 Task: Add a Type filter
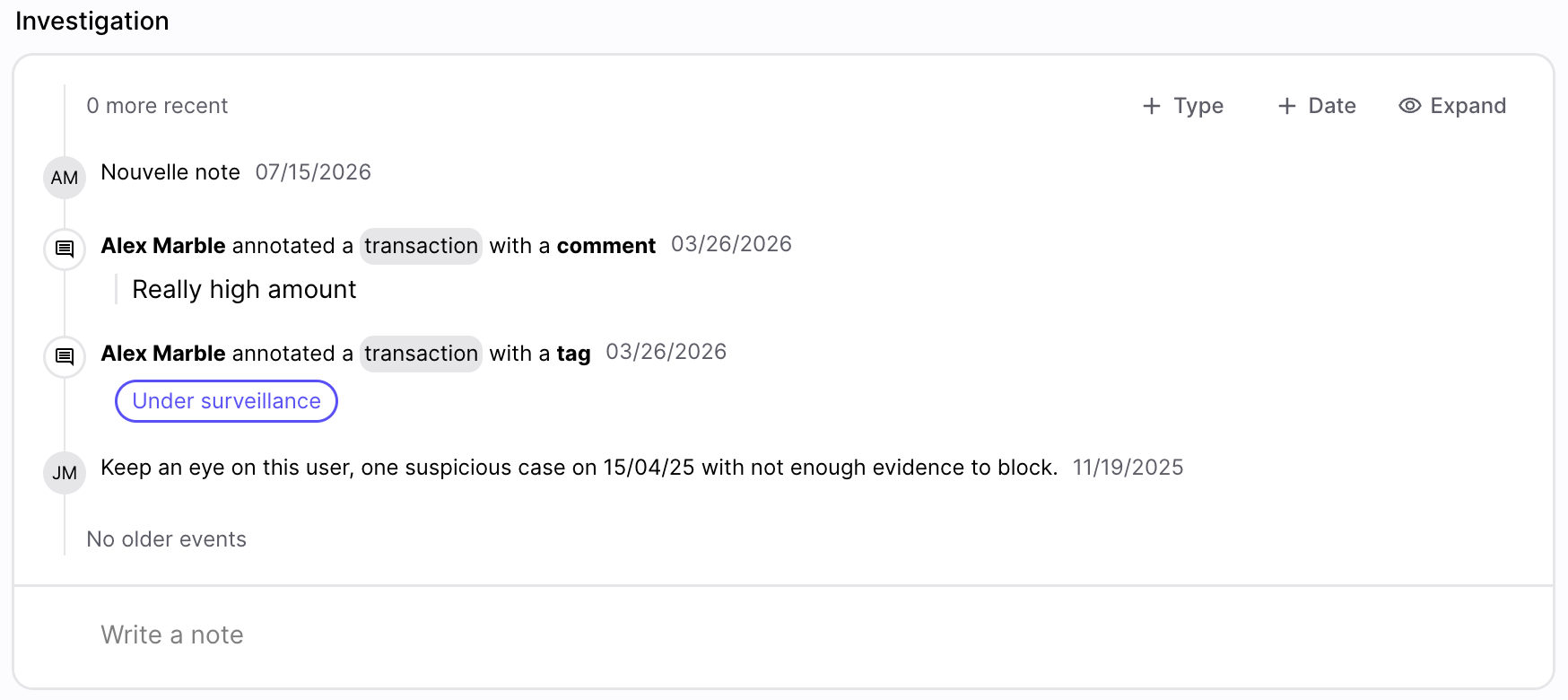click(1183, 106)
